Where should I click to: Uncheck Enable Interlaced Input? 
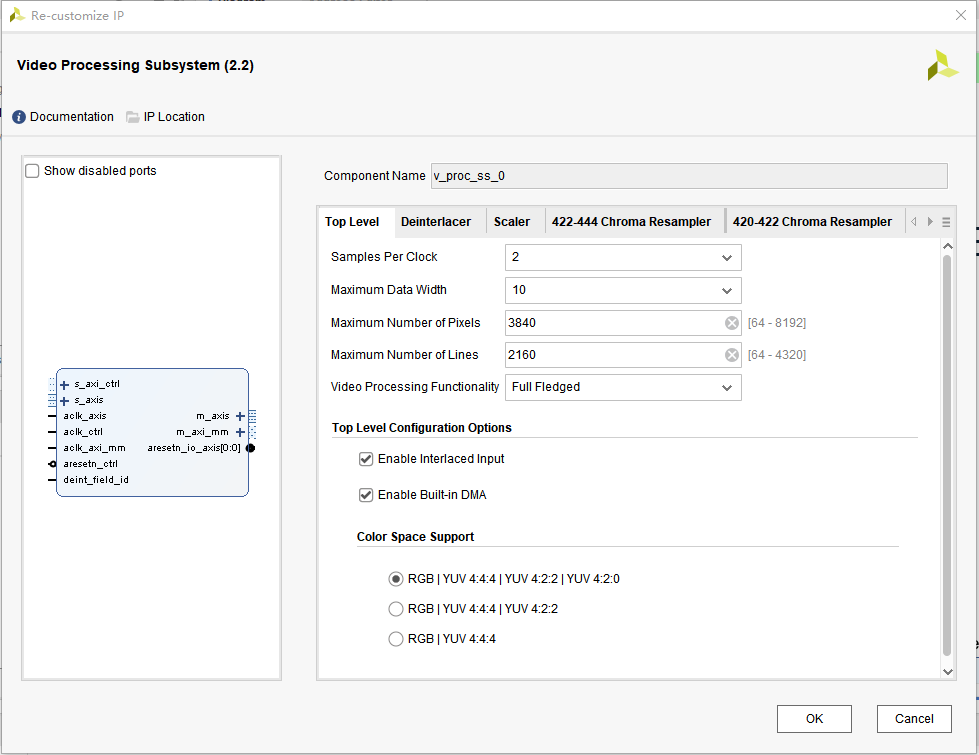click(x=366, y=459)
